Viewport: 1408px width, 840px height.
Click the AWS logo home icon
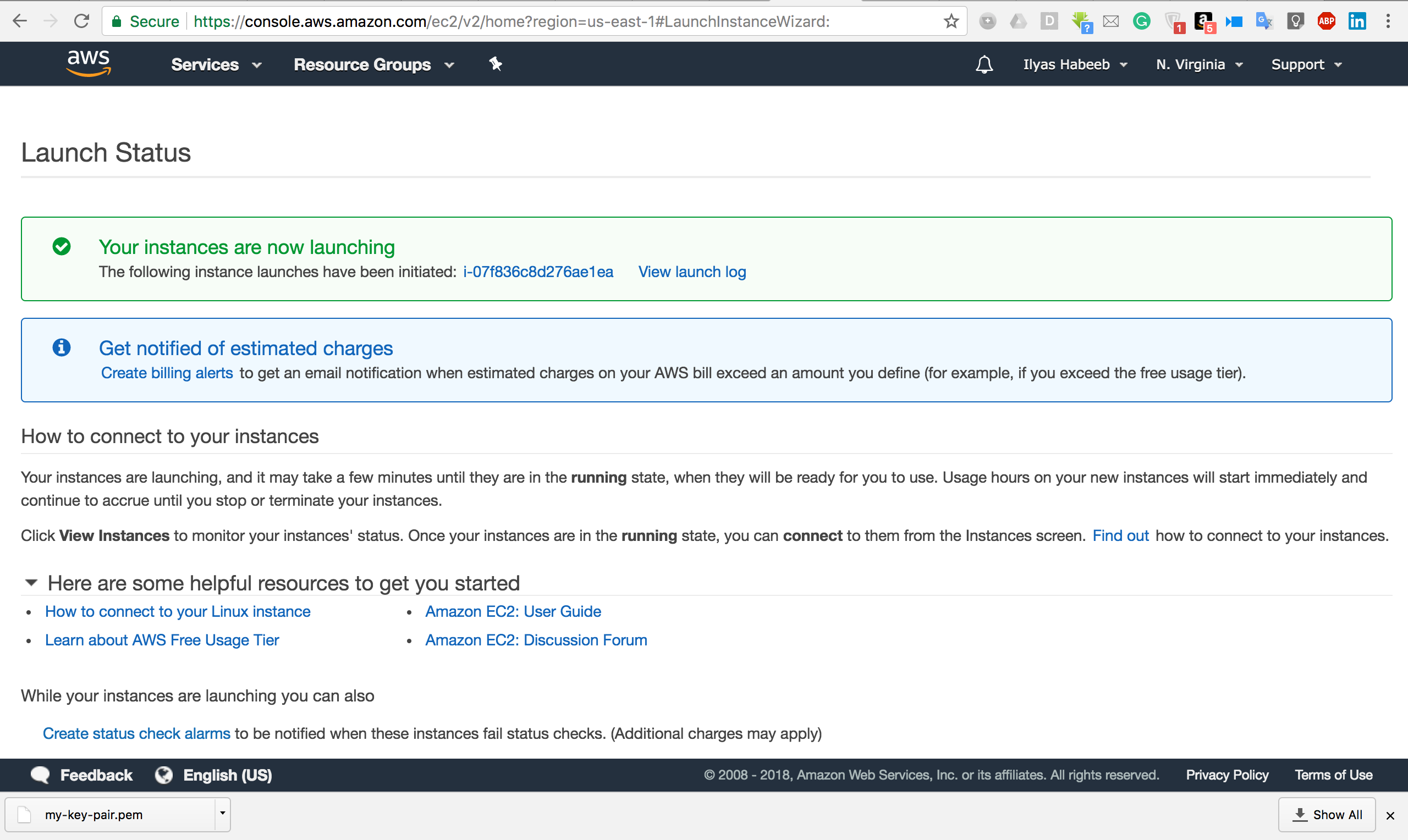click(x=89, y=63)
